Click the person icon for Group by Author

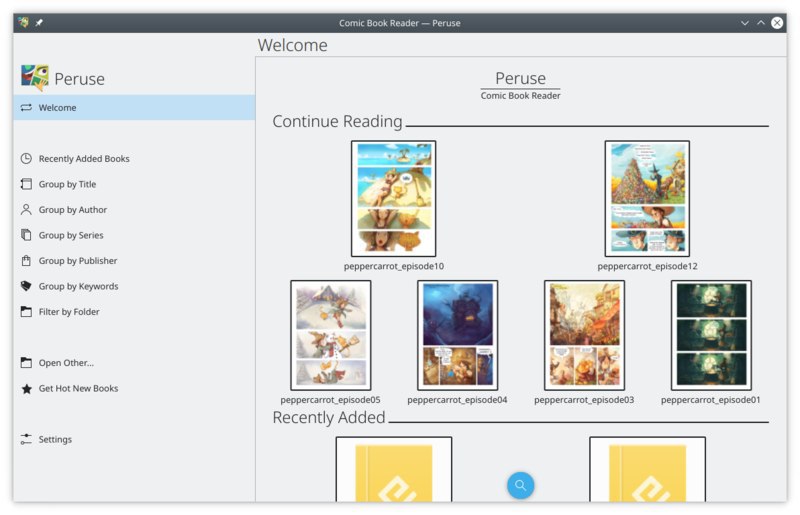pos(26,210)
